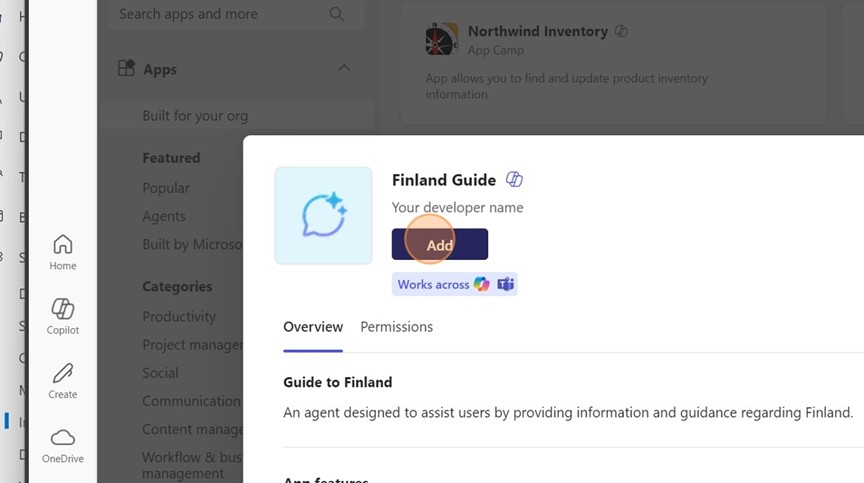The height and width of the screenshot is (483, 864).
Task: Click the search magnifier icon
Action: point(337,14)
